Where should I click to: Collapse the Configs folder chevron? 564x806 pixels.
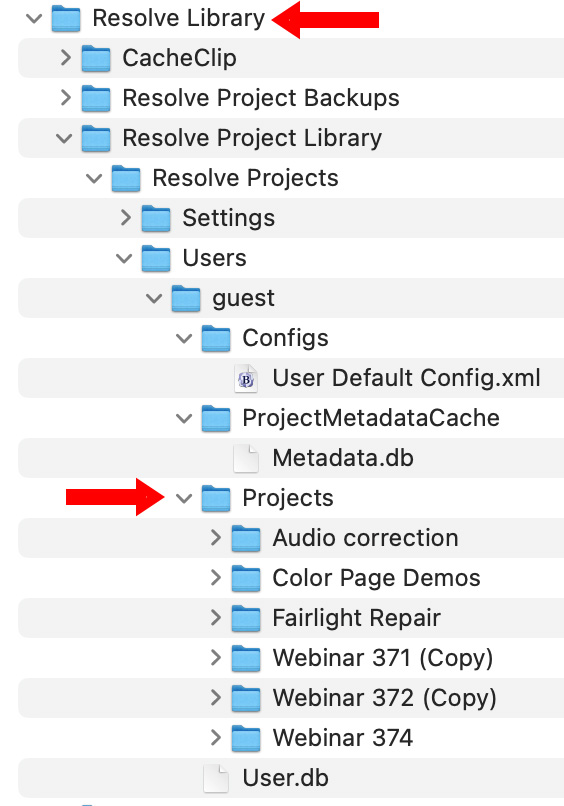184,339
